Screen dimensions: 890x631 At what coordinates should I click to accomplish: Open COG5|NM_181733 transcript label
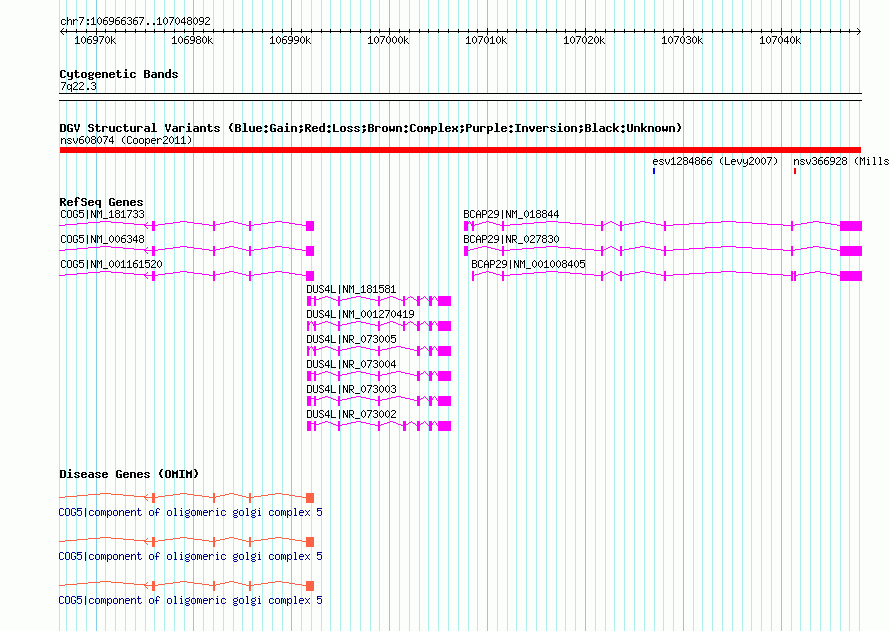pos(102,214)
